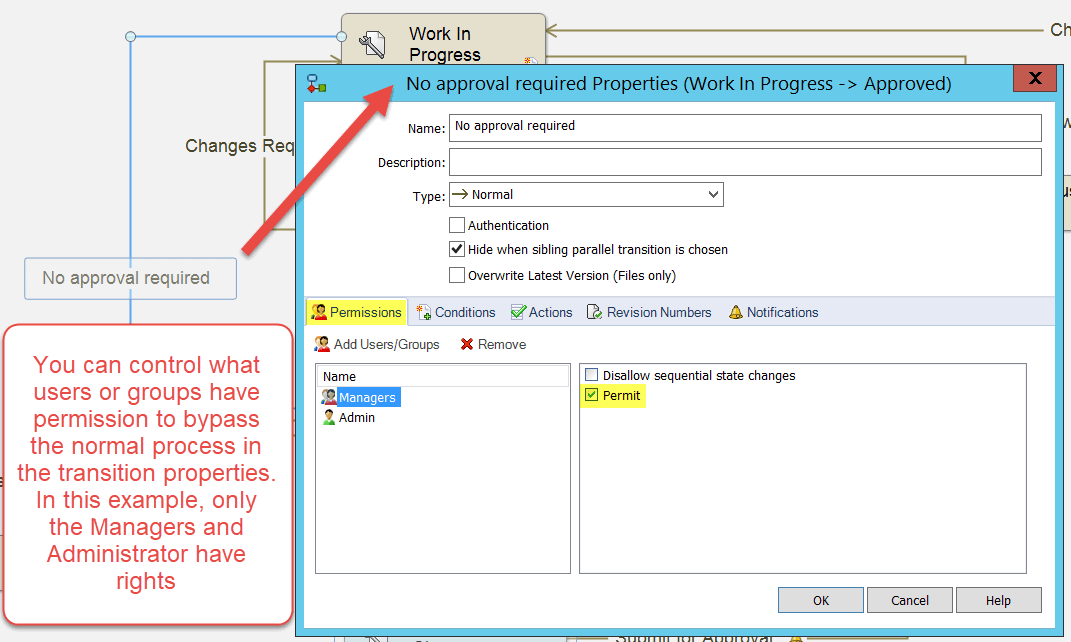Uncheck Hide when sibling parallel transition is chosen
The image size is (1071, 642).
click(457, 249)
